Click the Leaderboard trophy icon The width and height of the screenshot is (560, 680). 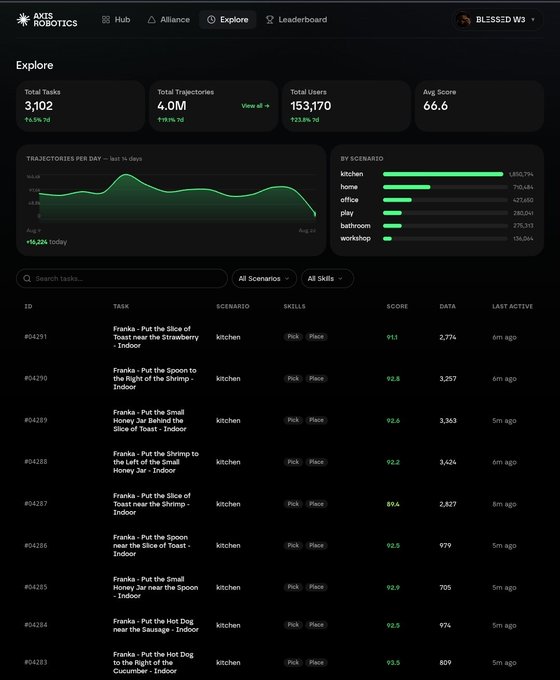click(270, 20)
